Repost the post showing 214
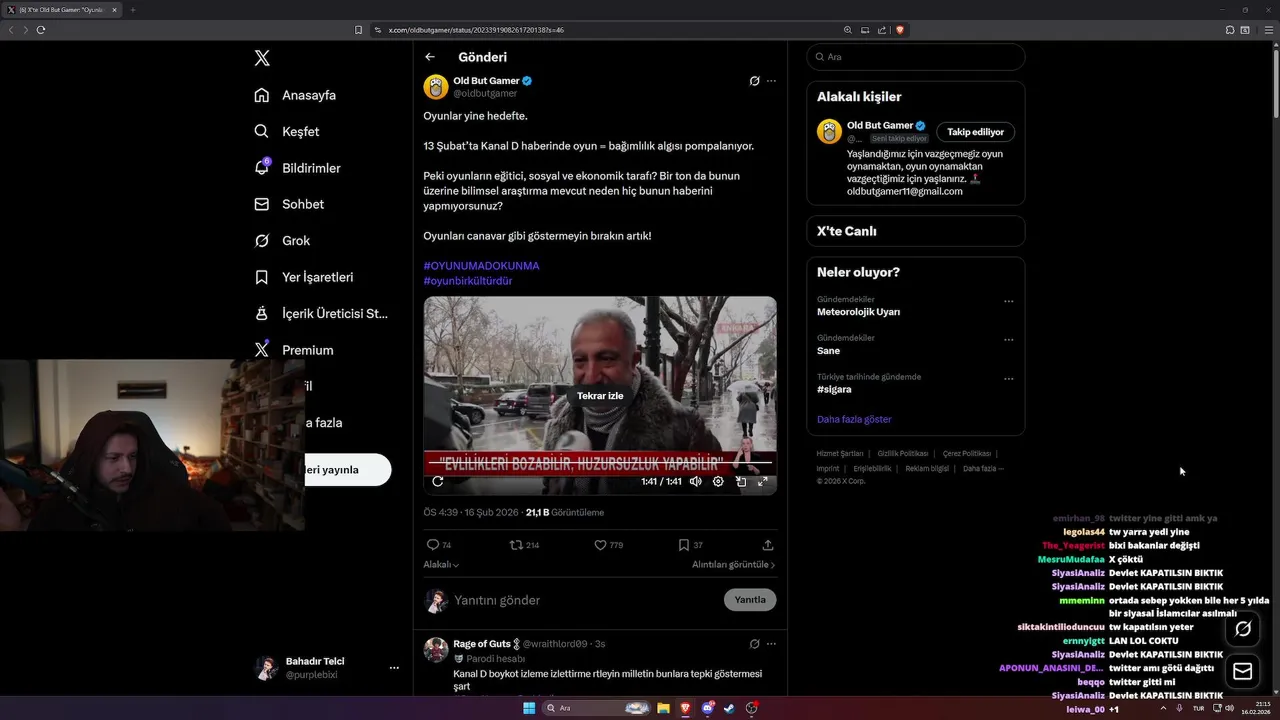The height and width of the screenshot is (720, 1280). point(524,545)
